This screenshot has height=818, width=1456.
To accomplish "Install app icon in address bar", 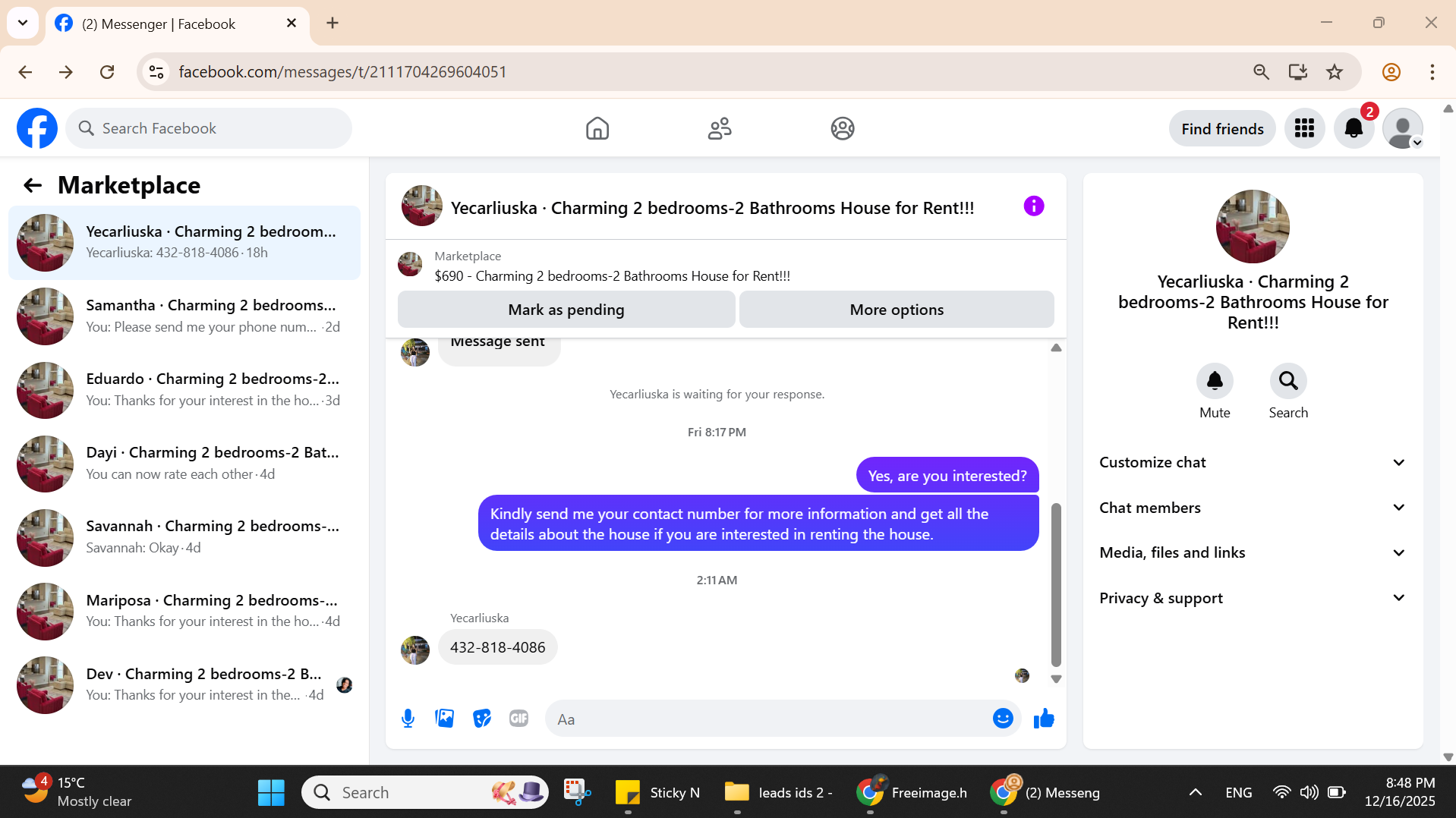I will coord(1298,72).
